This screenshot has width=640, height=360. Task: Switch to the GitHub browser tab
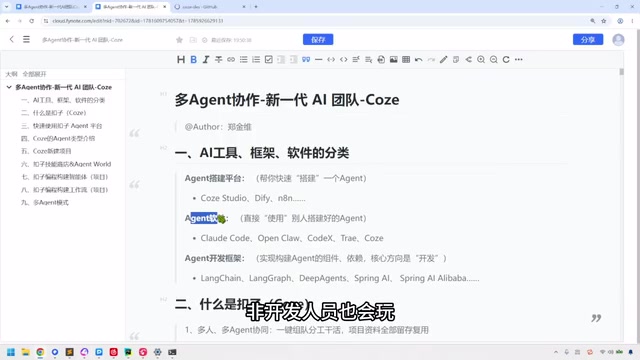210,7
